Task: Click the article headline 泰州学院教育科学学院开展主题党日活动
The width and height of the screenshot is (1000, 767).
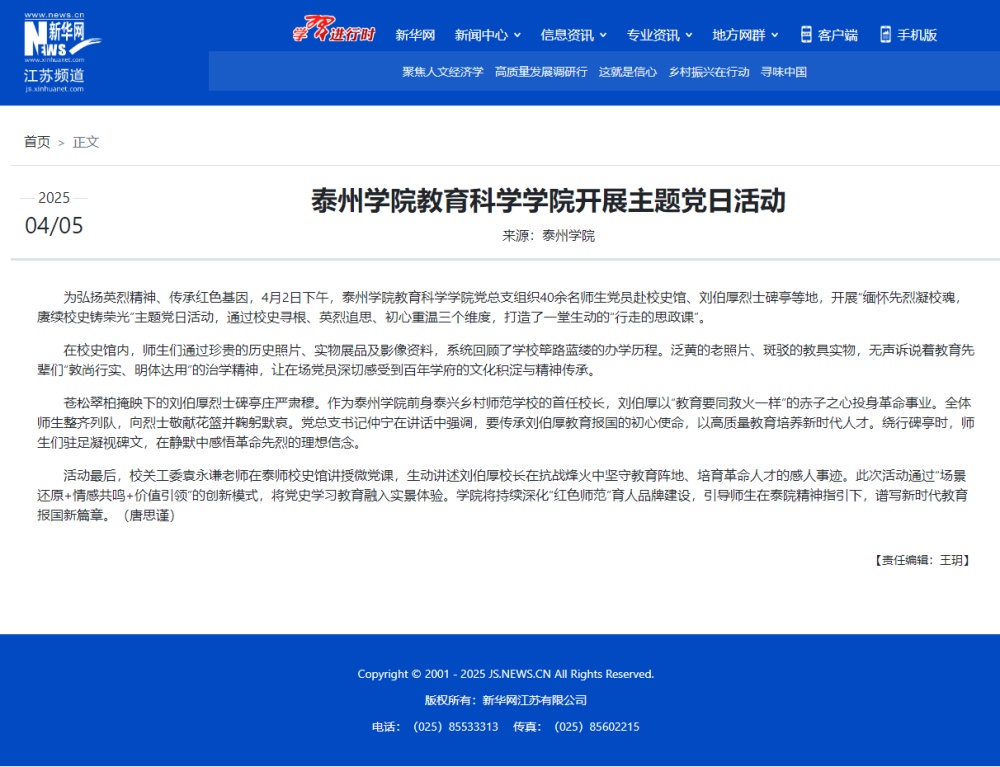Action: tap(548, 200)
